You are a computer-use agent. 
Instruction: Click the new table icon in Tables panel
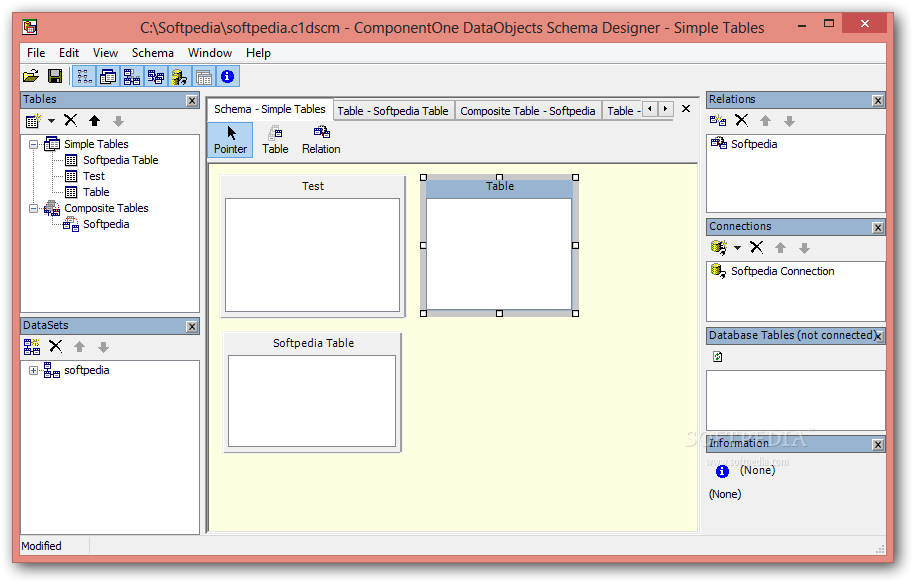[33, 121]
